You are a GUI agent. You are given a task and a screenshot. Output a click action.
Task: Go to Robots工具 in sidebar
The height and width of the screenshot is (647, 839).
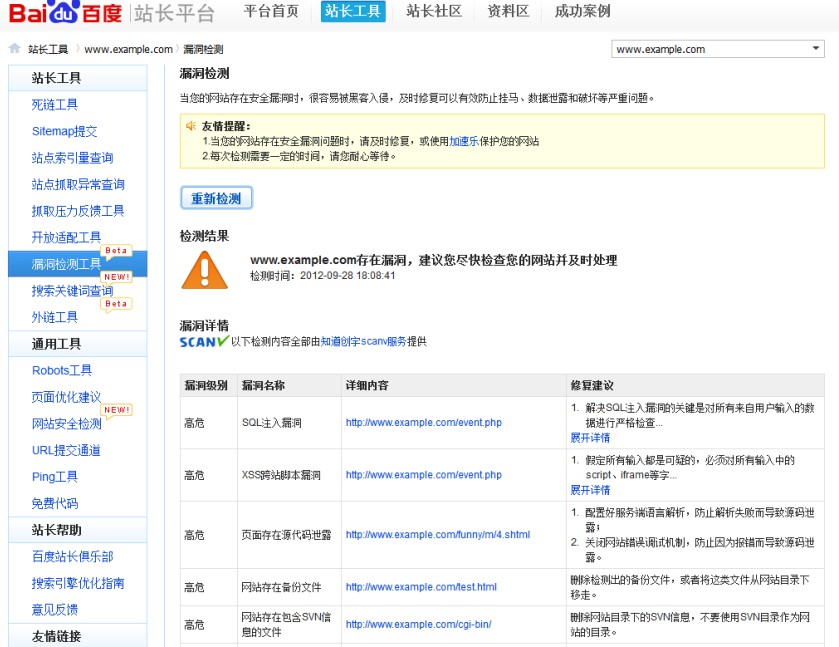pyautogui.click(x=62, y=371)
